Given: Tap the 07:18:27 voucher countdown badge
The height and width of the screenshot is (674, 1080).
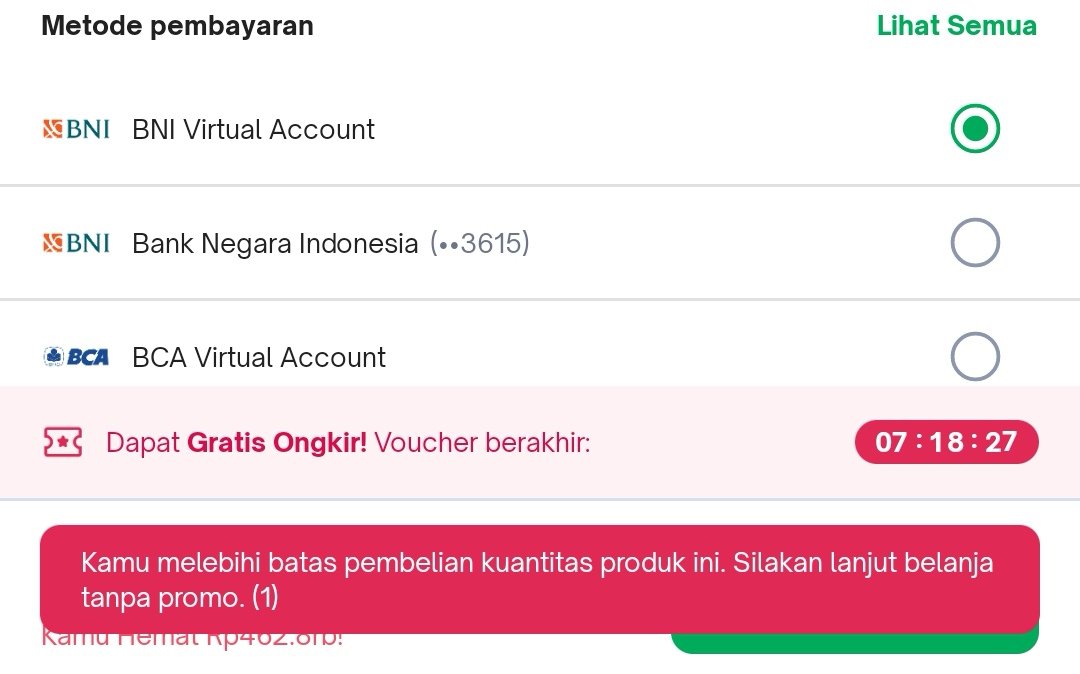Looking at the screenshot, I should click(946, 442).
